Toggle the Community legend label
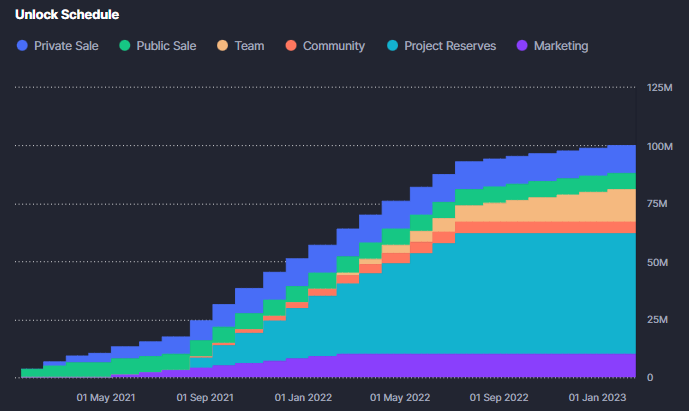Viewport: 689px width, 411px height. [x=333, y=46]
